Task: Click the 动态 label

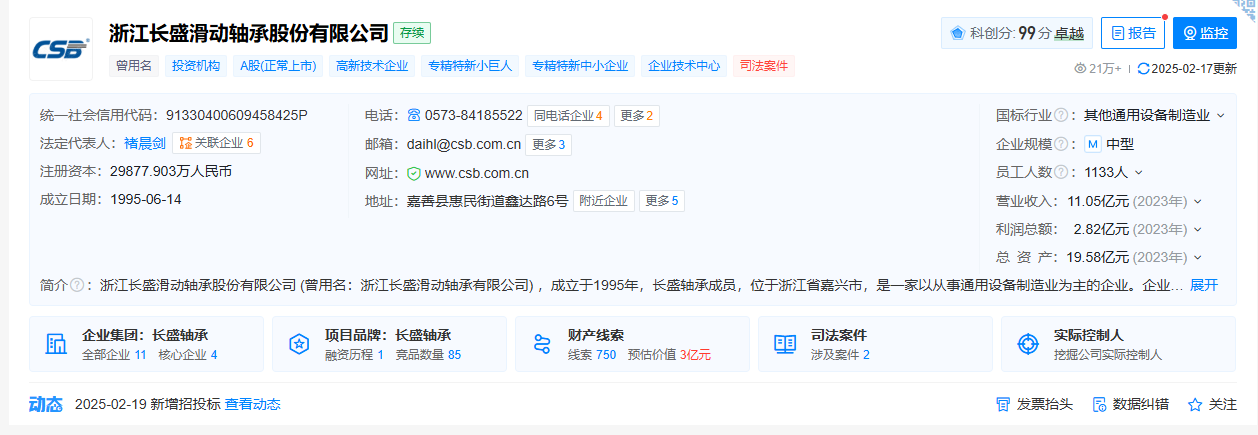Action: coord(45,404)
